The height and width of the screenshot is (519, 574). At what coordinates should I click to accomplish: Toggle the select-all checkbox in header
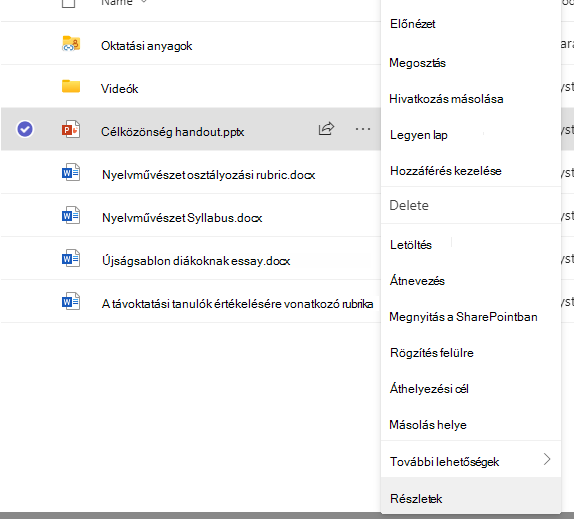pos(68,3)
